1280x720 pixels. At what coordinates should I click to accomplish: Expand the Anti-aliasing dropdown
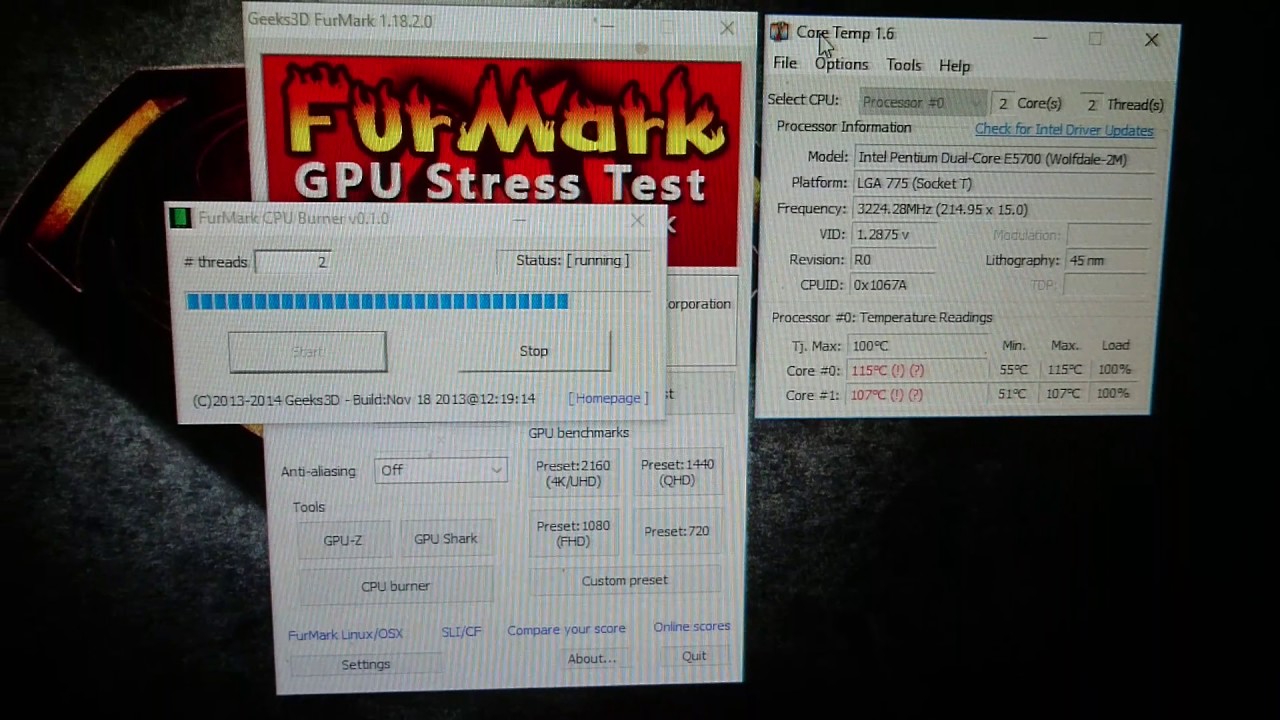(x=441, y=470)
